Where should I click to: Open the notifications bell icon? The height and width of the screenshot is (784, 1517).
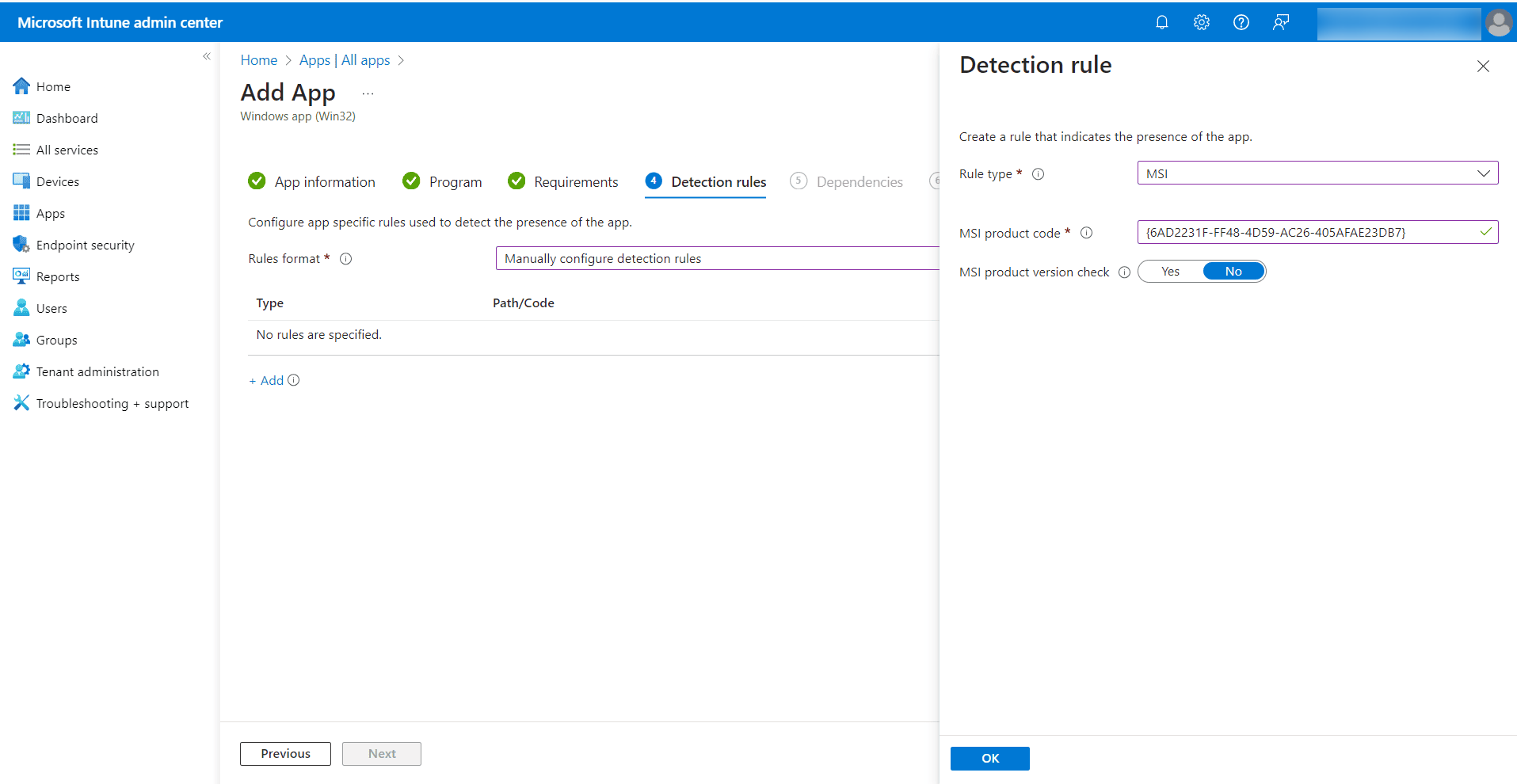pos(1161,22)
